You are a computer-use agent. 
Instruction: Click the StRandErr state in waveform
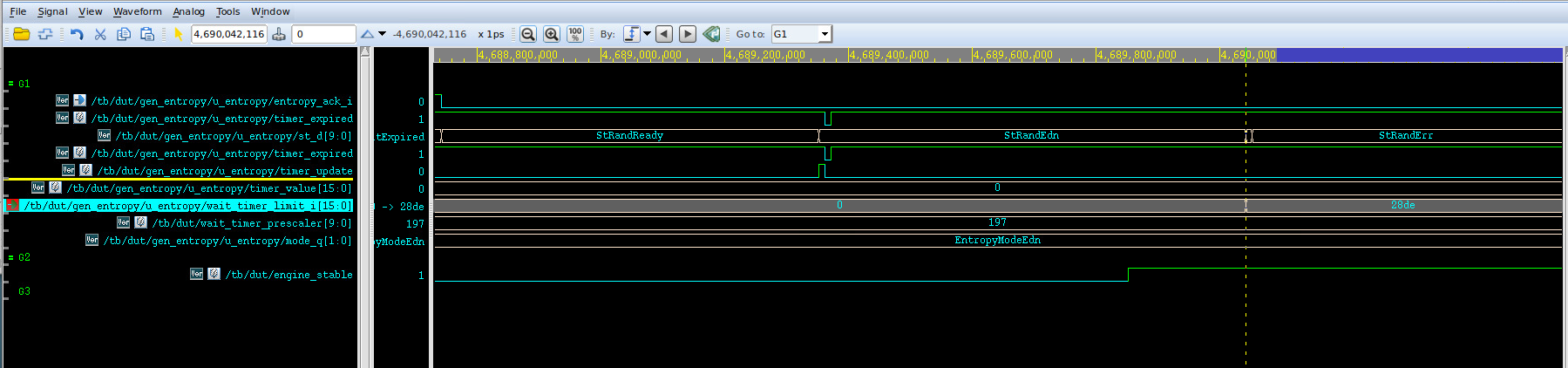(x=1405, y=136)
